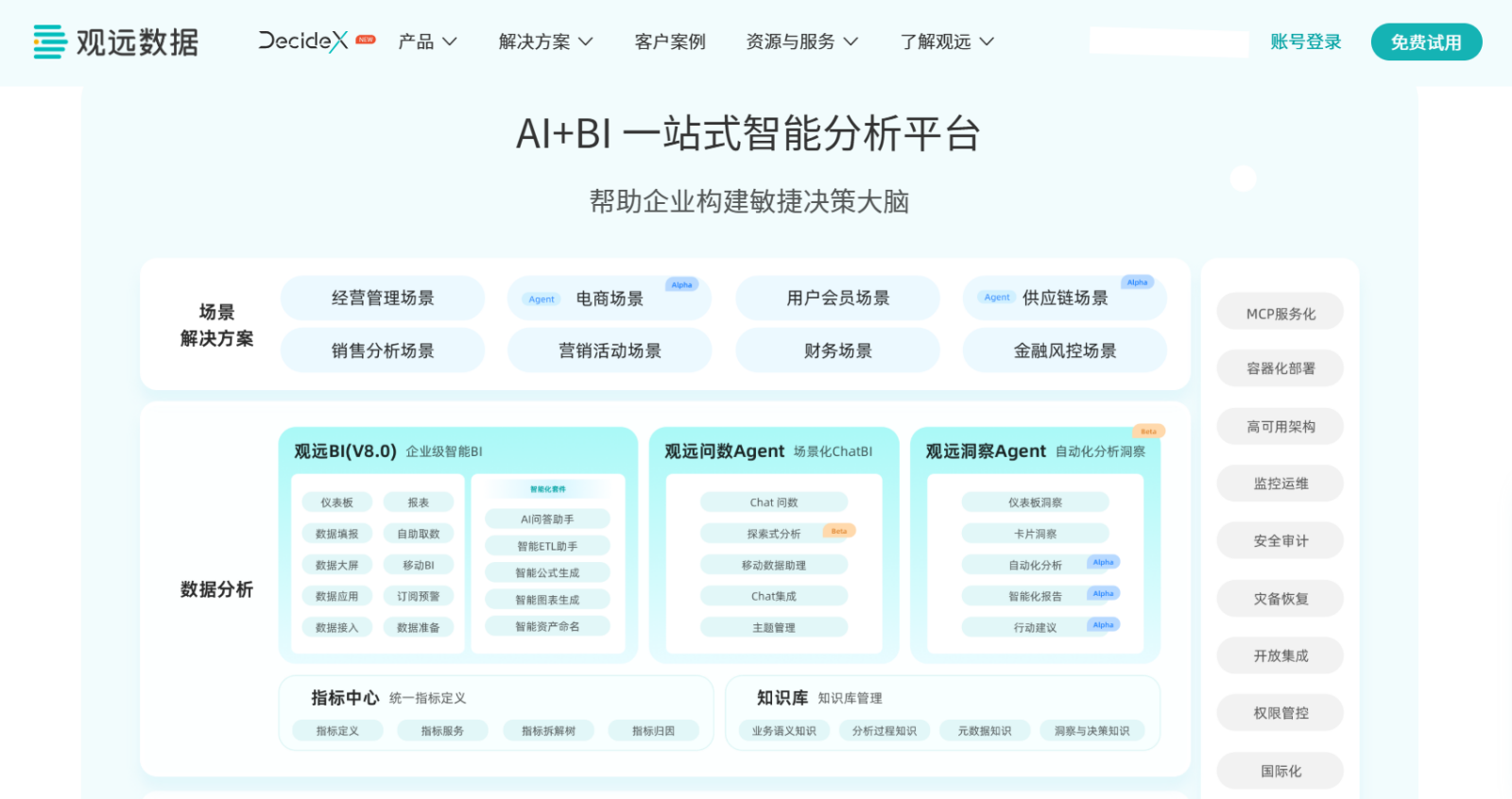This screenshot has height=799, width=1512.
Task: Click the 开放集成 pill
Action: point(1280,655)
